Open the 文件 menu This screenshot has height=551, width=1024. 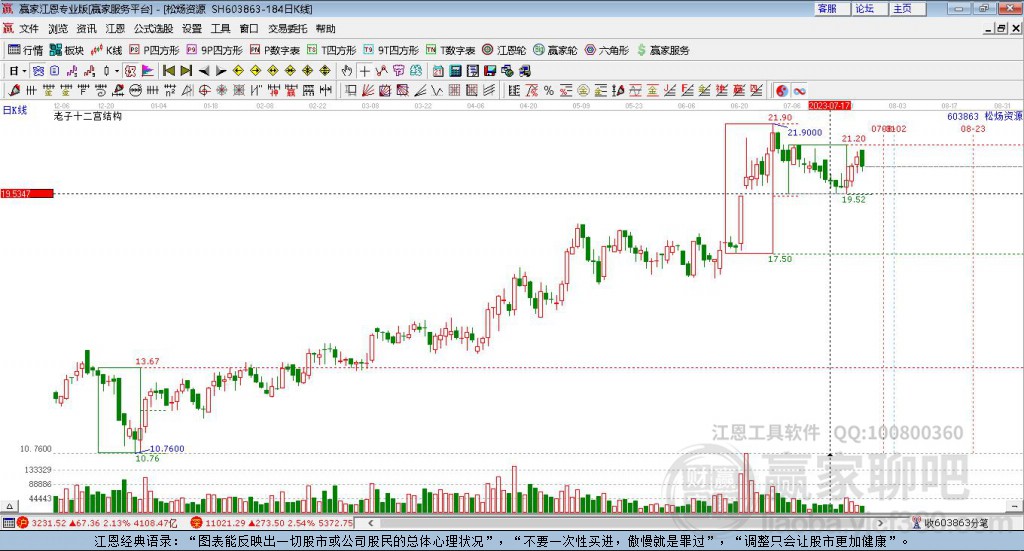click(x=29, y=29)
